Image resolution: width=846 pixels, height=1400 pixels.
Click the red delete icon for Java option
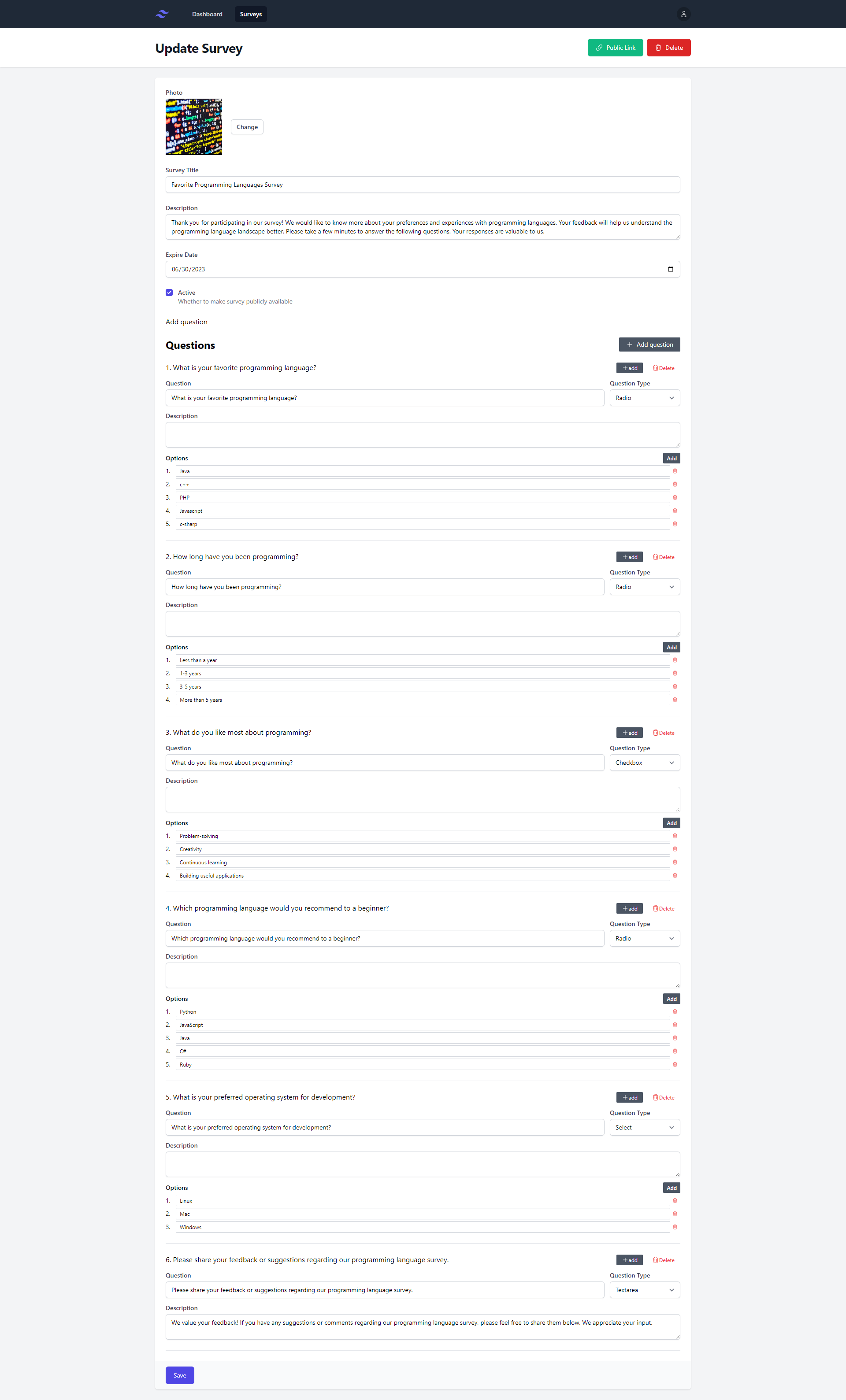click(676, 471)
